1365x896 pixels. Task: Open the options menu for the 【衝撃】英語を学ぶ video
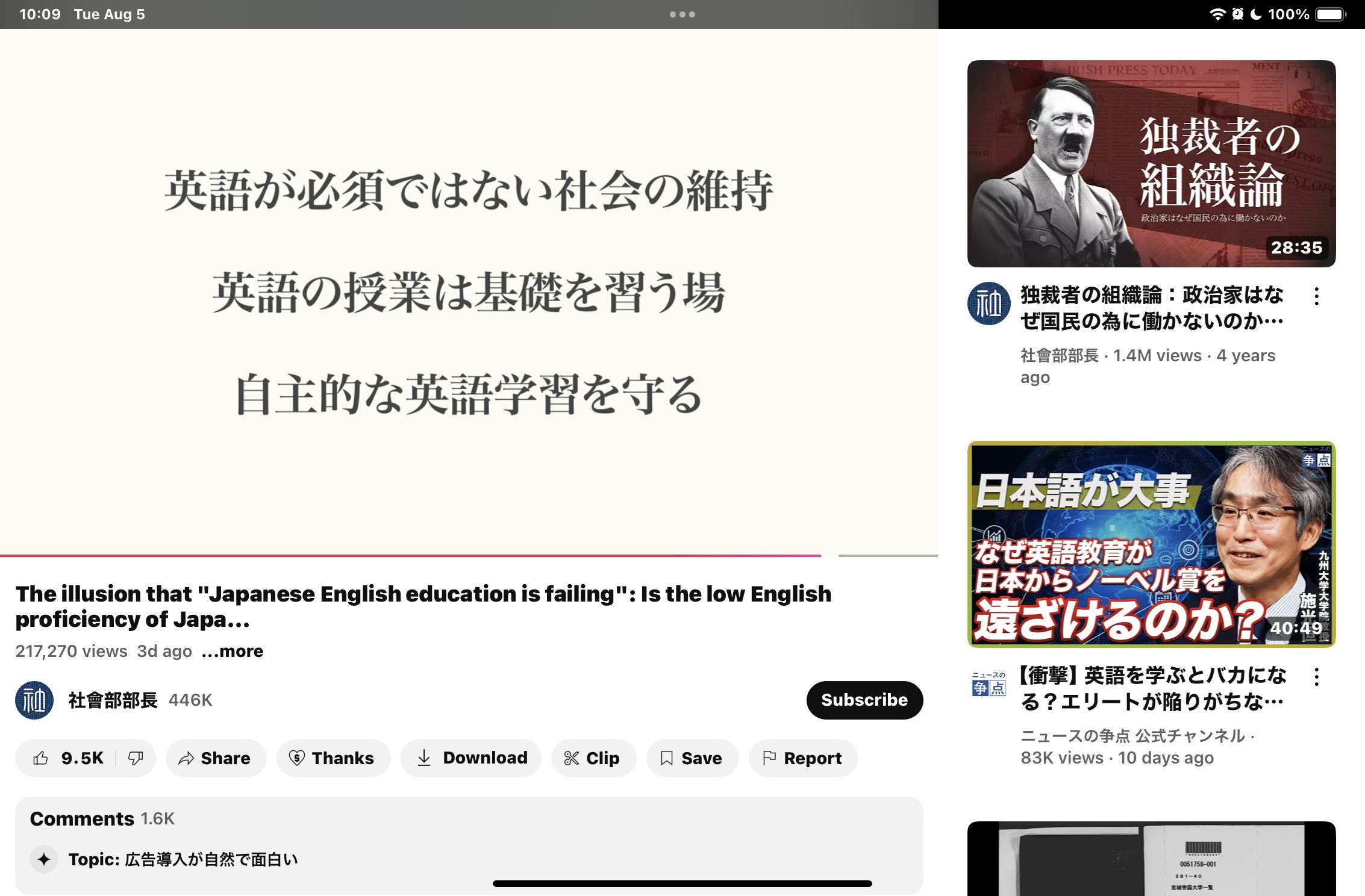coord(1317,677)
